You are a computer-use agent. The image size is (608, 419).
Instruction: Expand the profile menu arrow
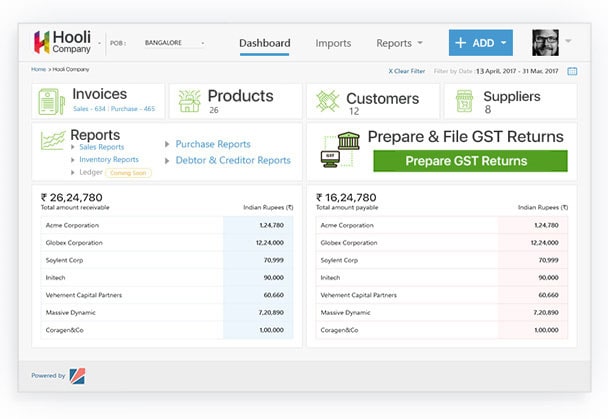(568, 41)
